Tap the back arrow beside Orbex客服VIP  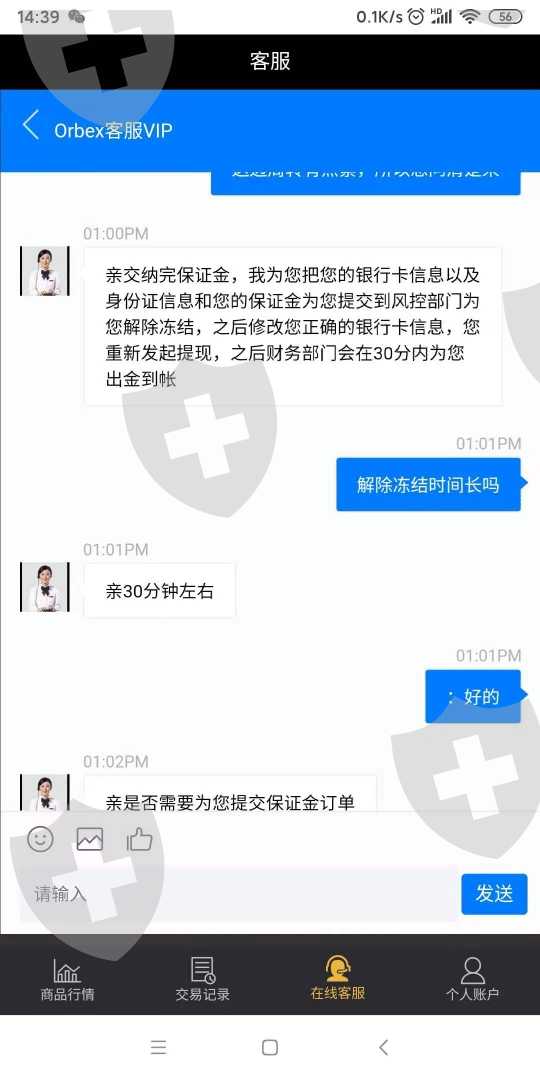30,125
